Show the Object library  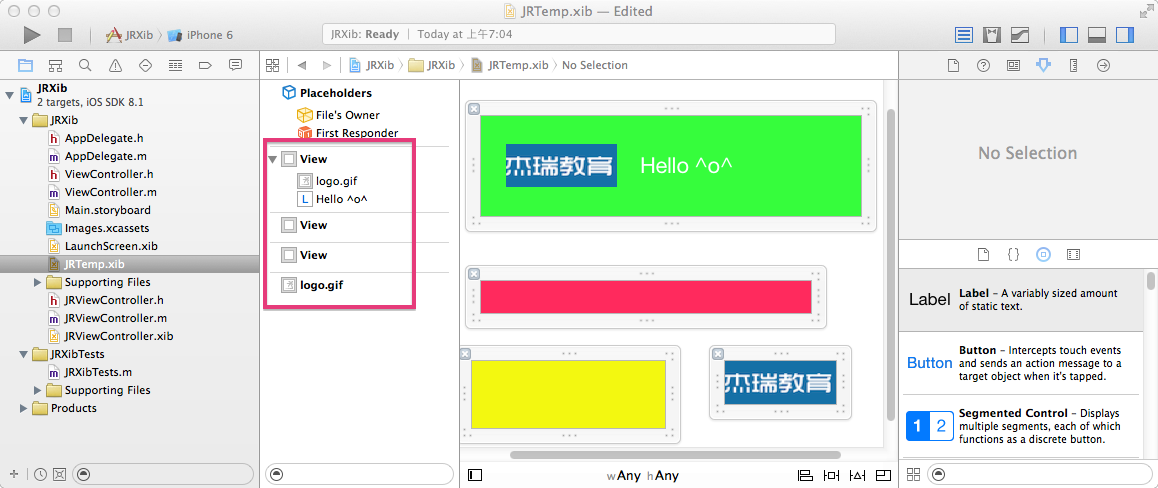pyautogui.click(x=1043, y=254)
